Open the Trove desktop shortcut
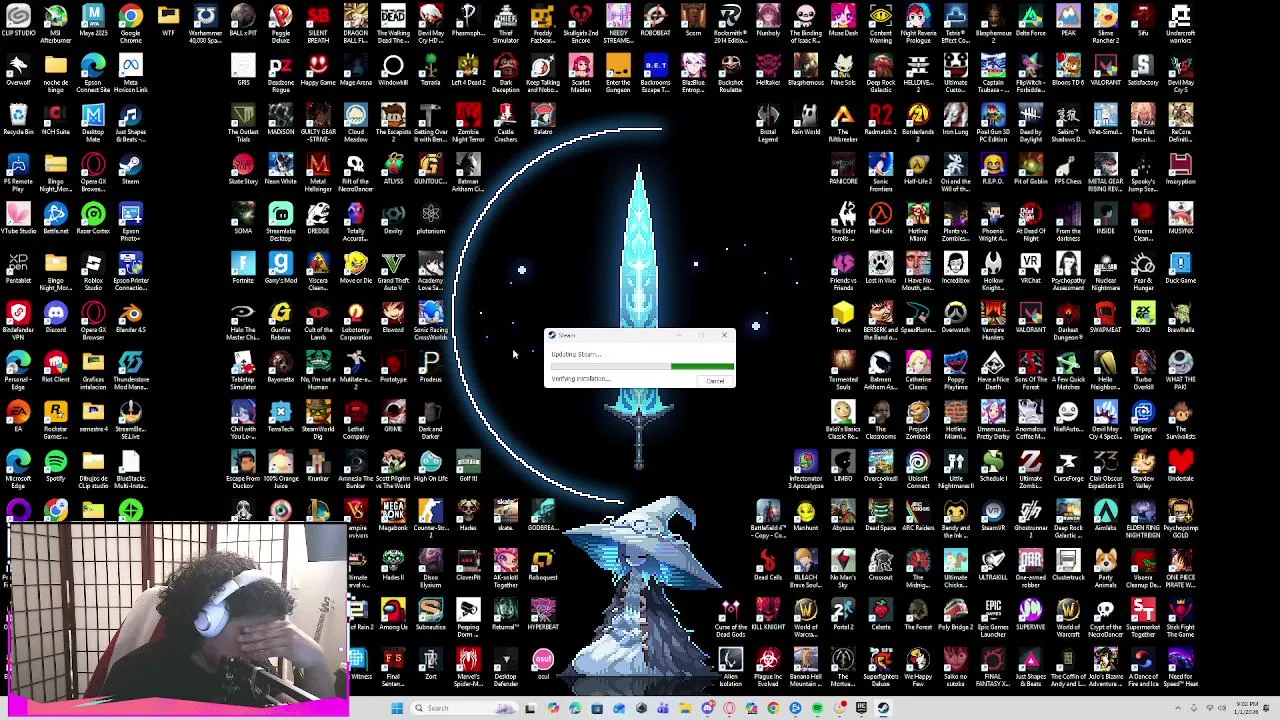 [843, 318]
